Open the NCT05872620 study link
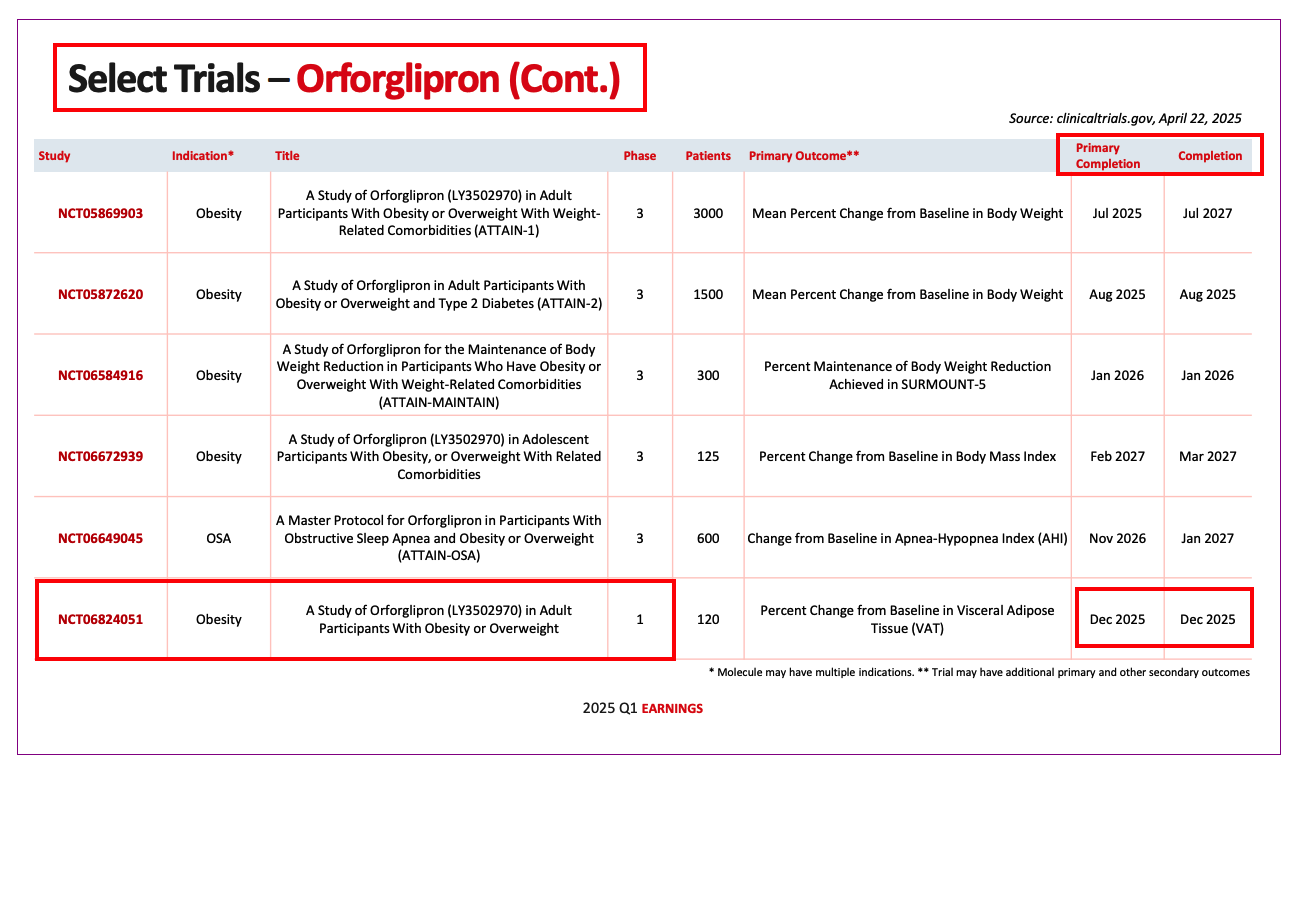This screenshot has width=1300, height=900. pyautogui.click(x=100, y=294)
